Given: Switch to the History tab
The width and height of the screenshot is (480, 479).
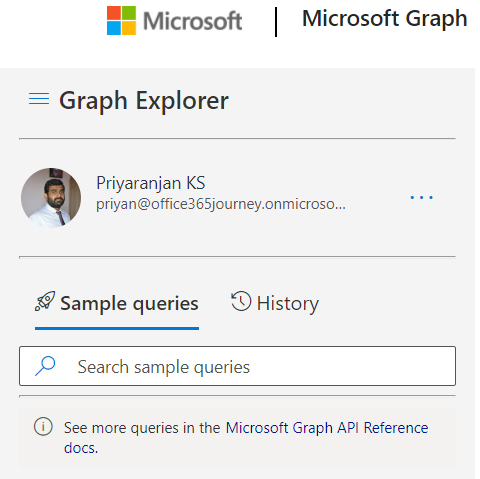Looking at the screenshot, I should pyautogui.click(x=275, y=303).
